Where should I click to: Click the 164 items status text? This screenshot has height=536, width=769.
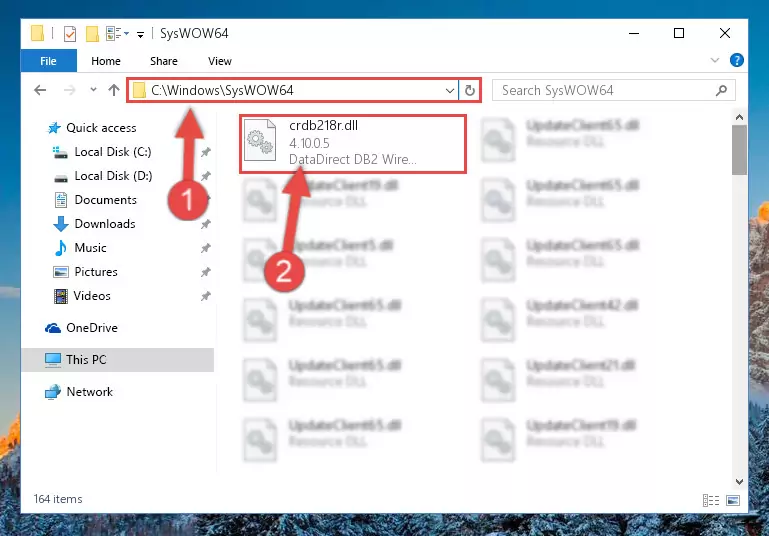coord(58,499)
